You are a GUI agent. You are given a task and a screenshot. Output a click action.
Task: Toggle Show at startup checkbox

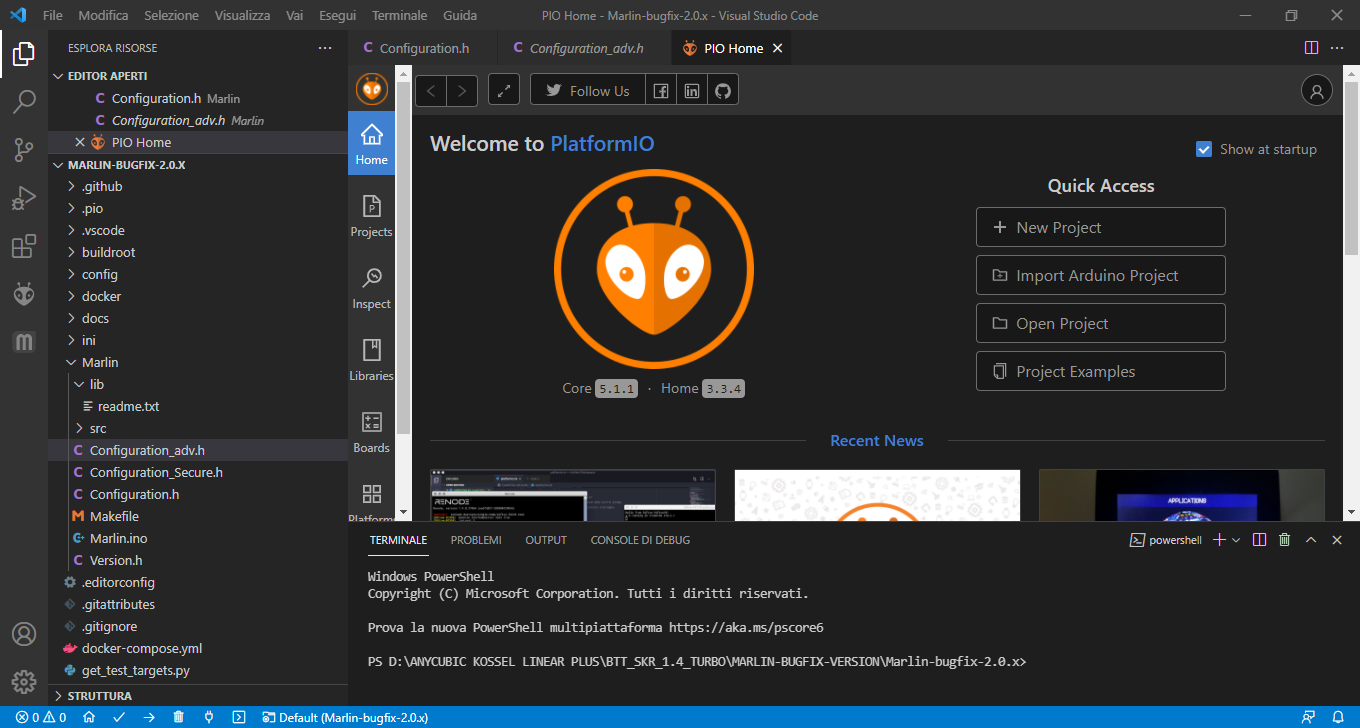[1204, 149]
